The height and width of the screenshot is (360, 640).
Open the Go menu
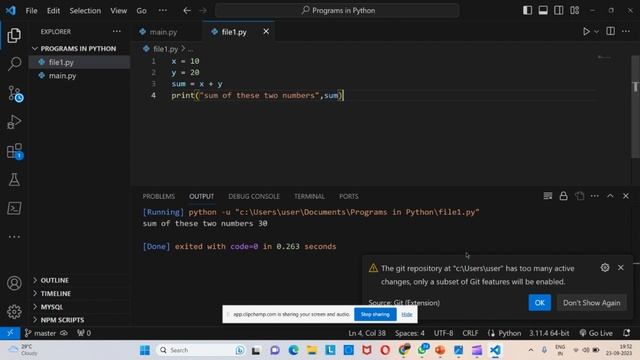pos(141,11)
